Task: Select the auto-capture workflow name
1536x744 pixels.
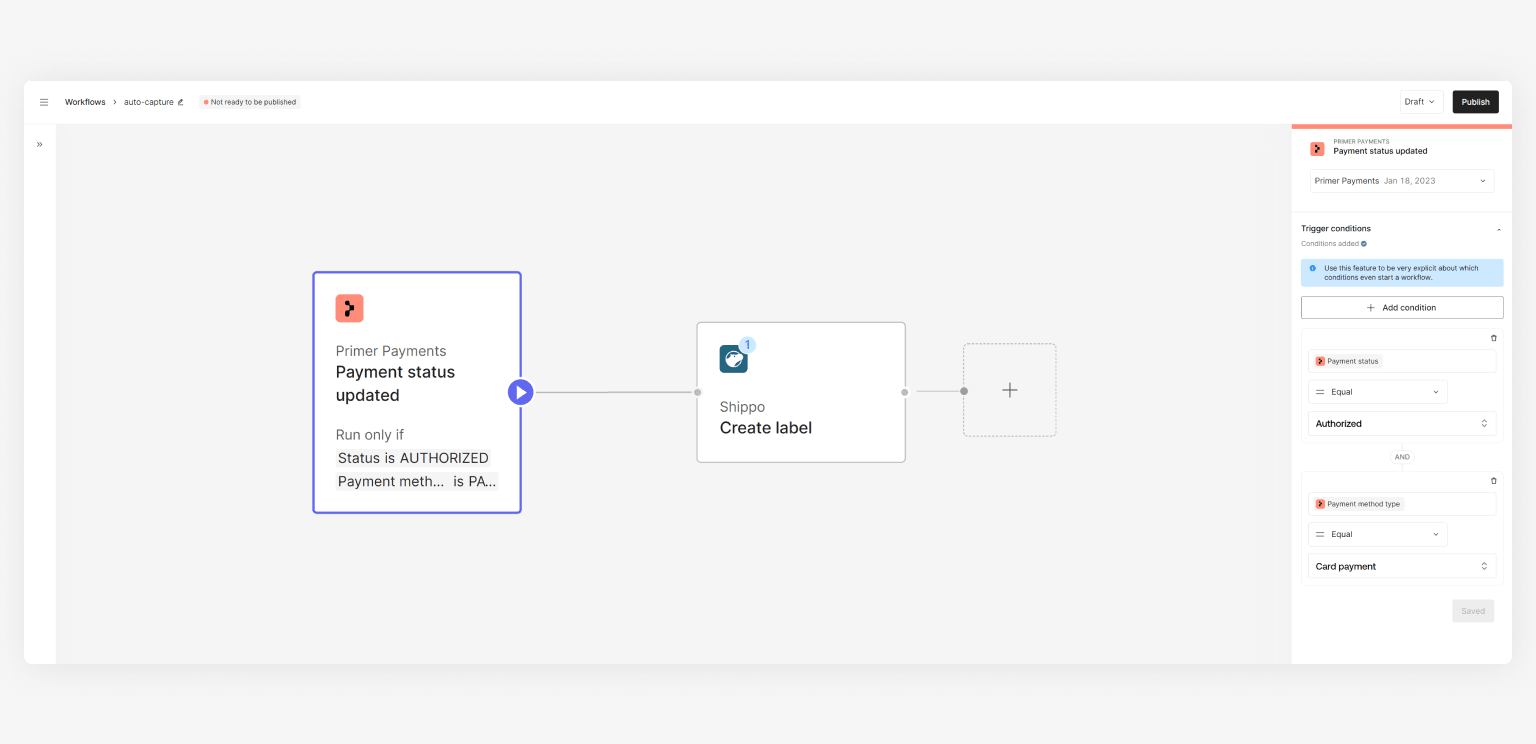Action: pyautogui.click(x=149, y=102)
